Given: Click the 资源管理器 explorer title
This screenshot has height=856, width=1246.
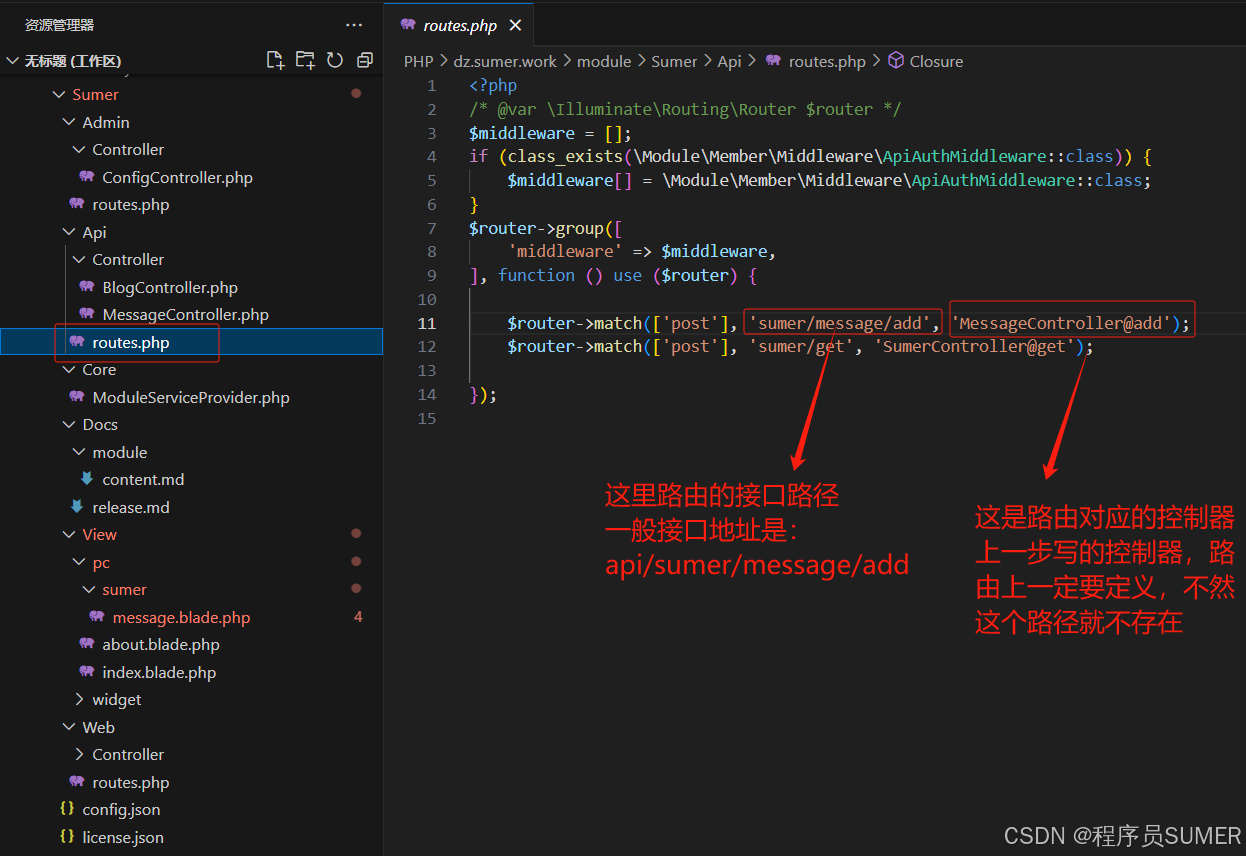Looking at the screenshot, I should click(x=60, y=25).
